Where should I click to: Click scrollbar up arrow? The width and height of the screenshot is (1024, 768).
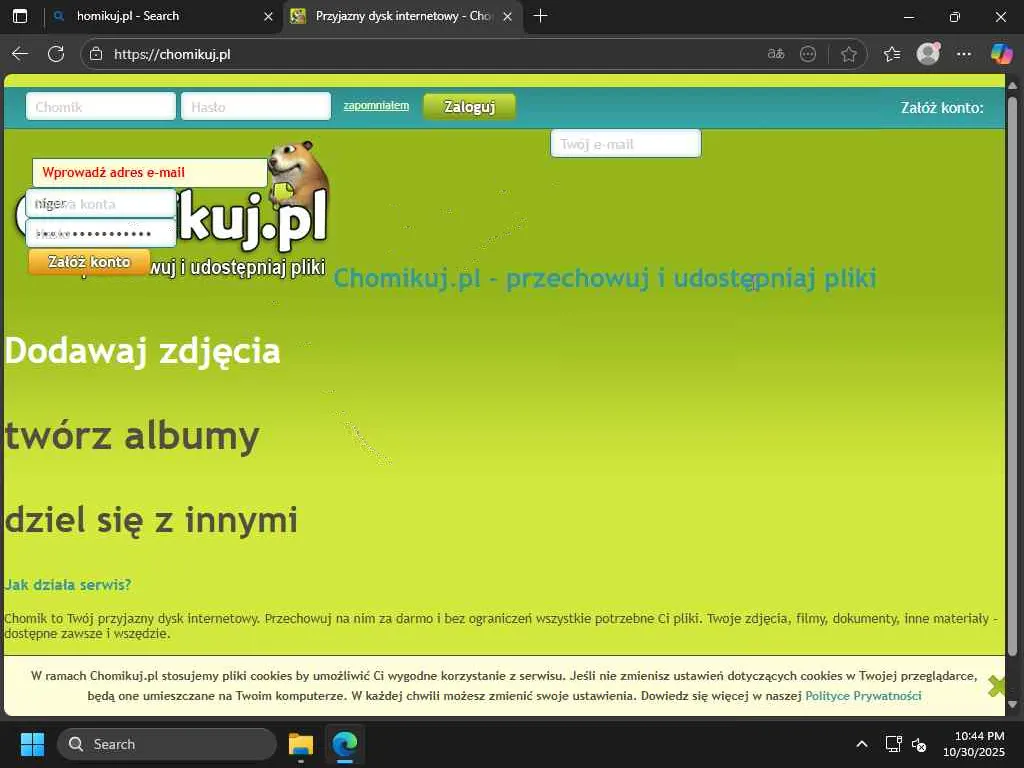pyautogui.click(x=1012, y=86)
